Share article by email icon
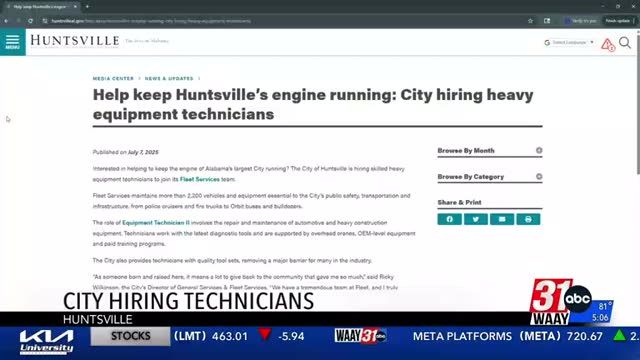Screen dimensions: 640x360 (x=502, y=219)
